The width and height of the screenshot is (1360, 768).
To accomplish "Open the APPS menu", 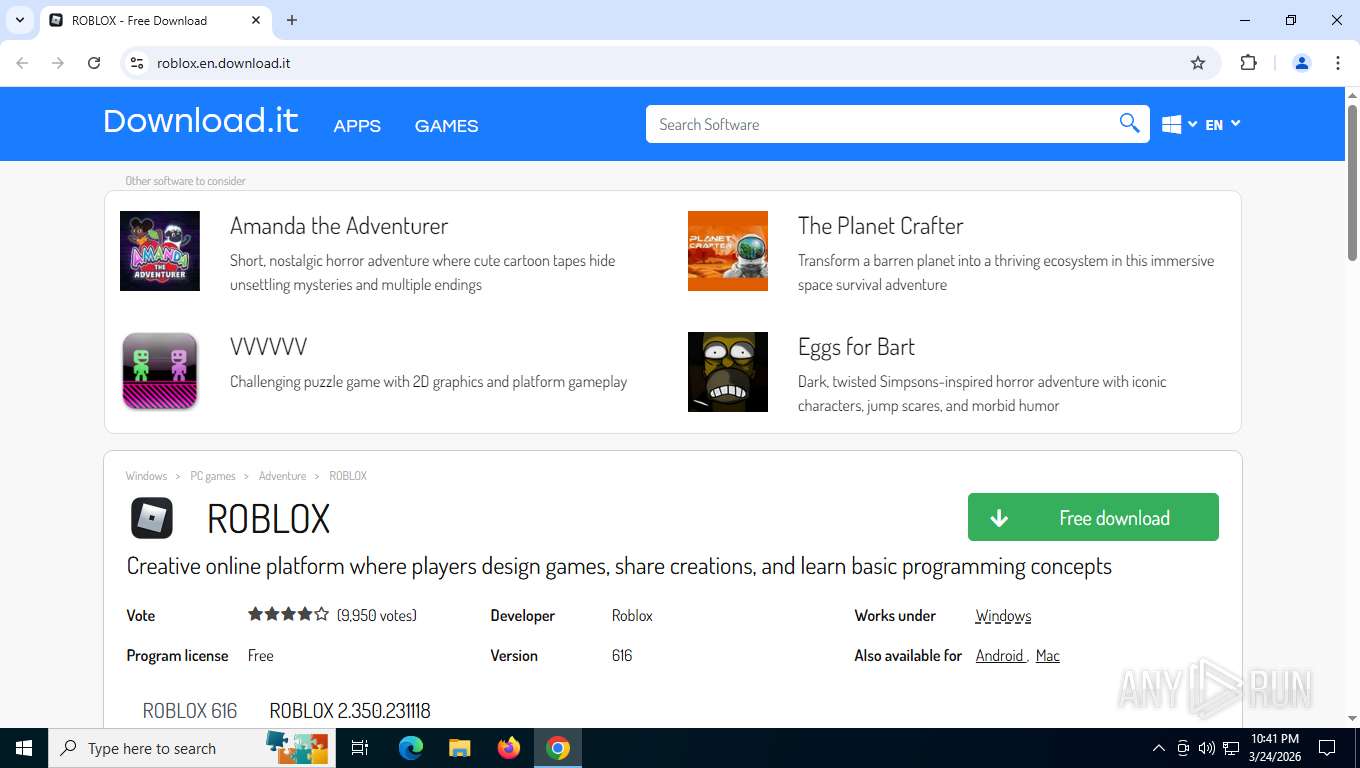I will point(357,126).
